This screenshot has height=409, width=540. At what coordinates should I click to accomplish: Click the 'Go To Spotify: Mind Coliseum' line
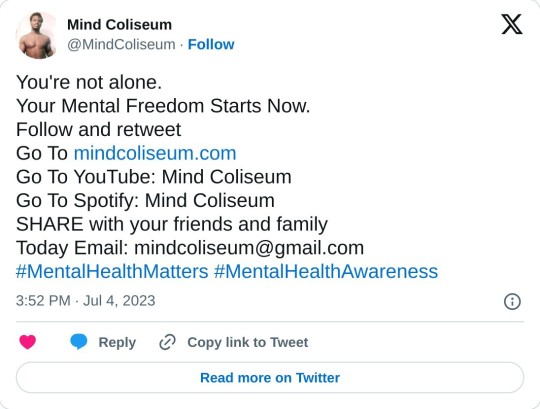click(x=145, y=201)
